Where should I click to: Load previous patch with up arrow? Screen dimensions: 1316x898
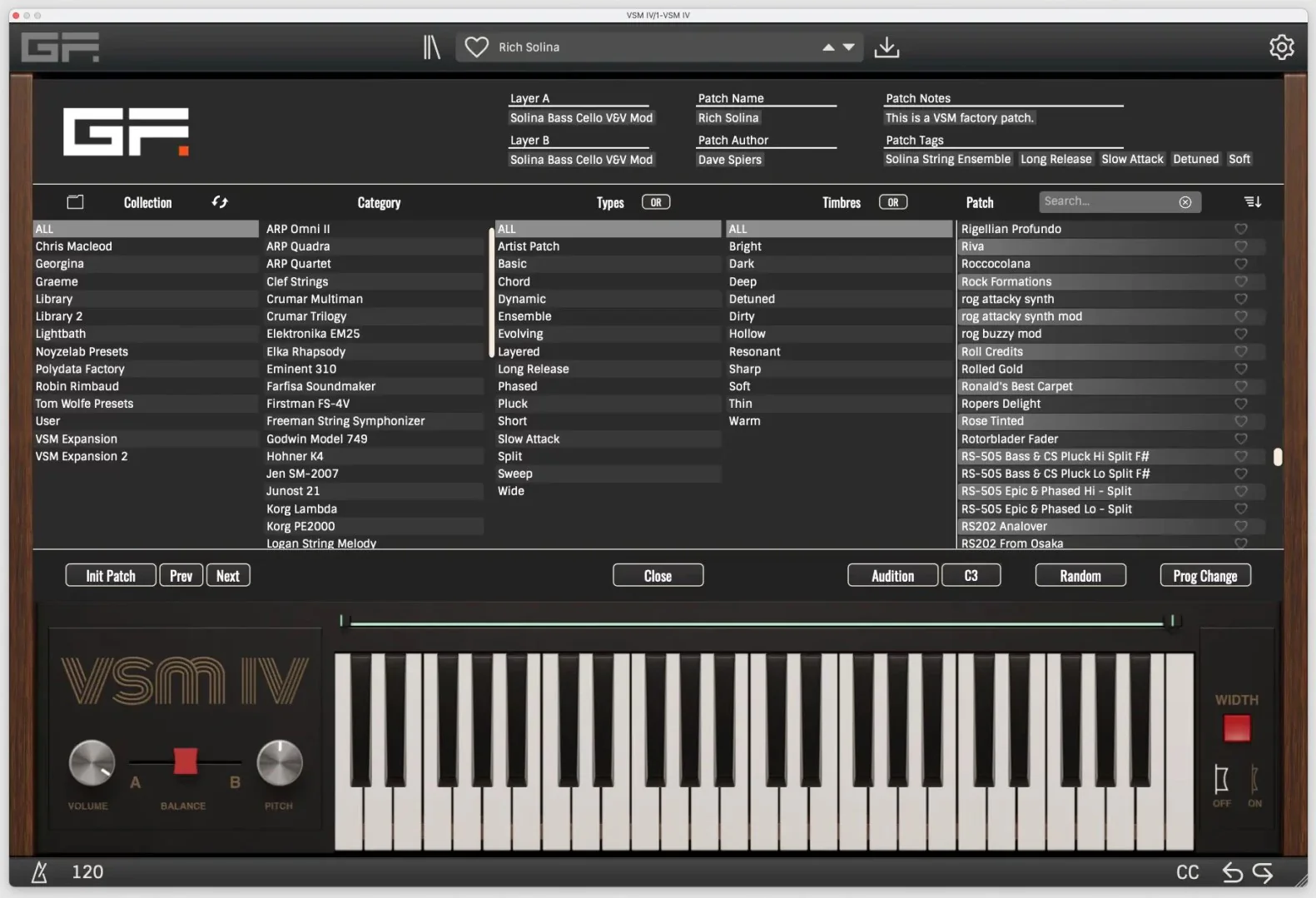point(828,47)
